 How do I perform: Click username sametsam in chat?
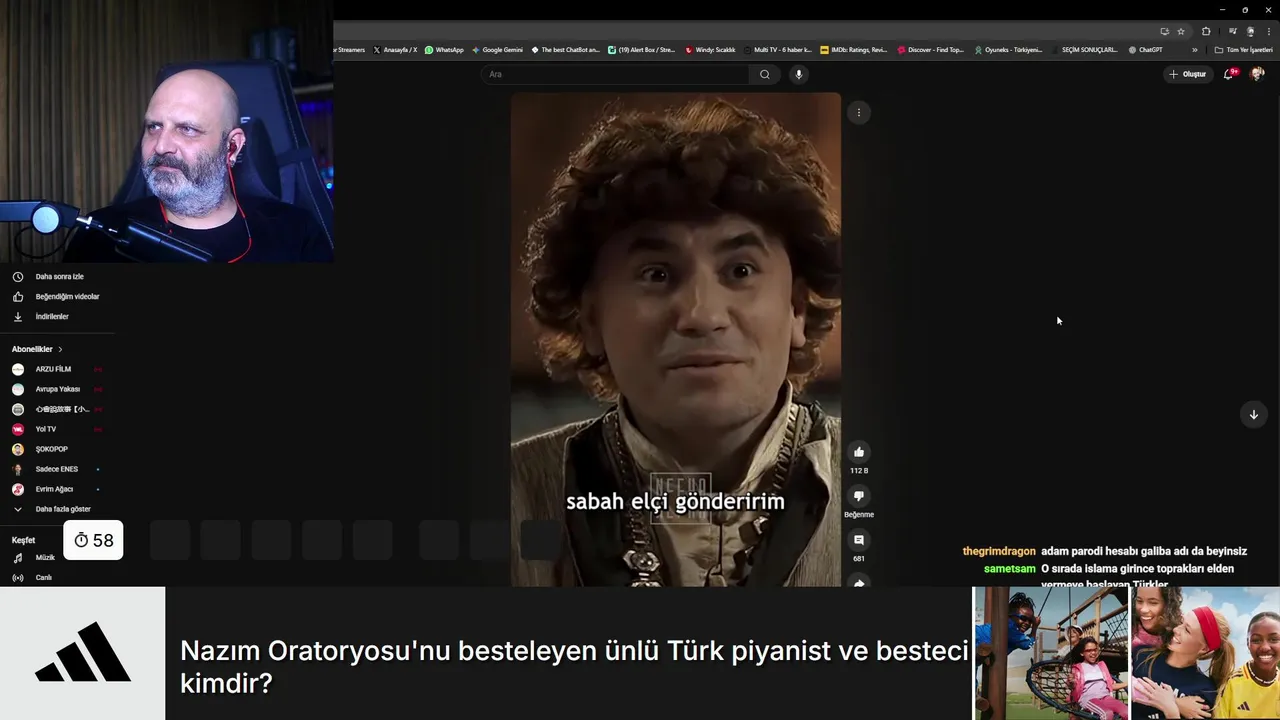point(1010,569)
